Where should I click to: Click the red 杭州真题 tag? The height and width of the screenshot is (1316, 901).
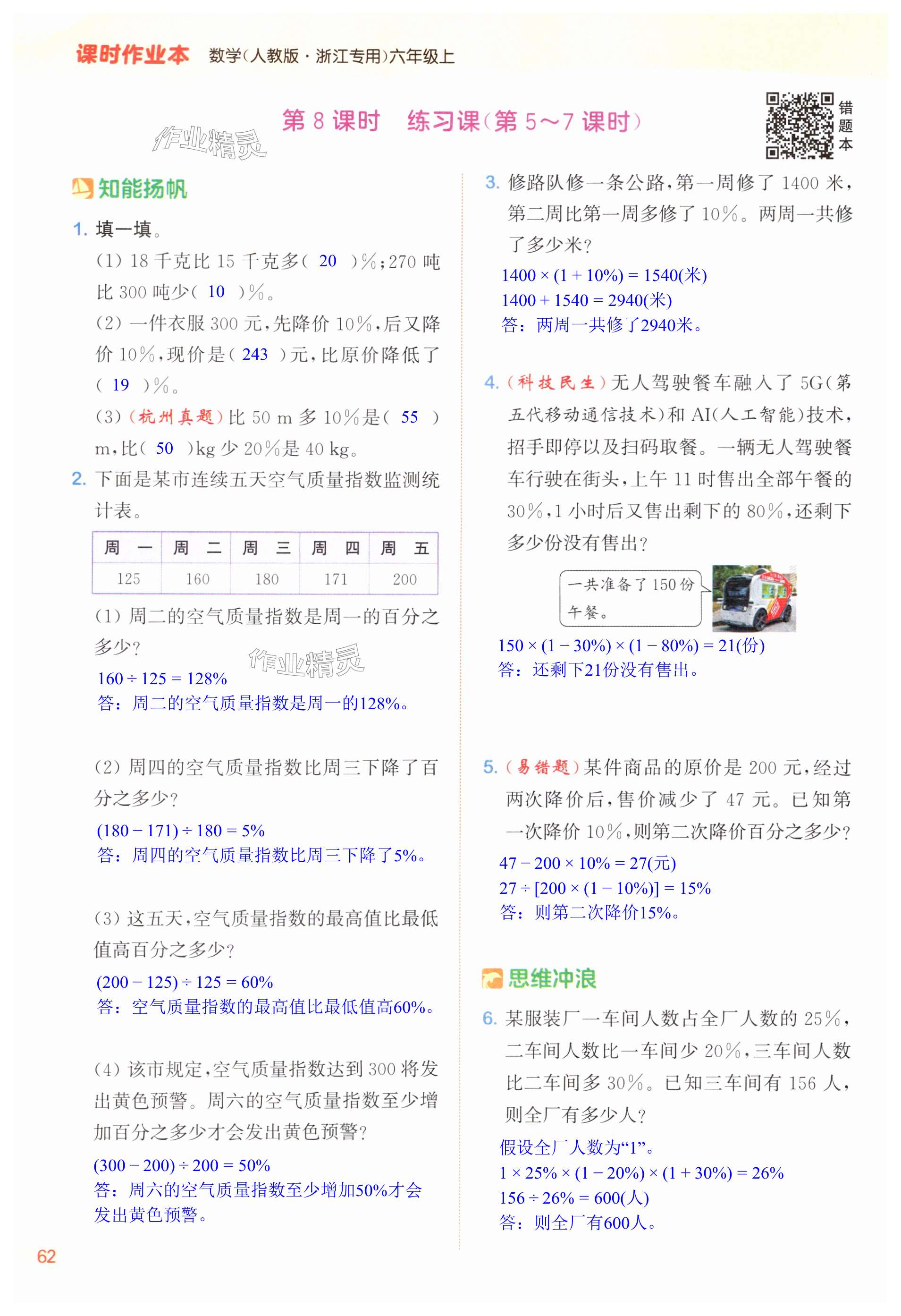click(176, 417)
